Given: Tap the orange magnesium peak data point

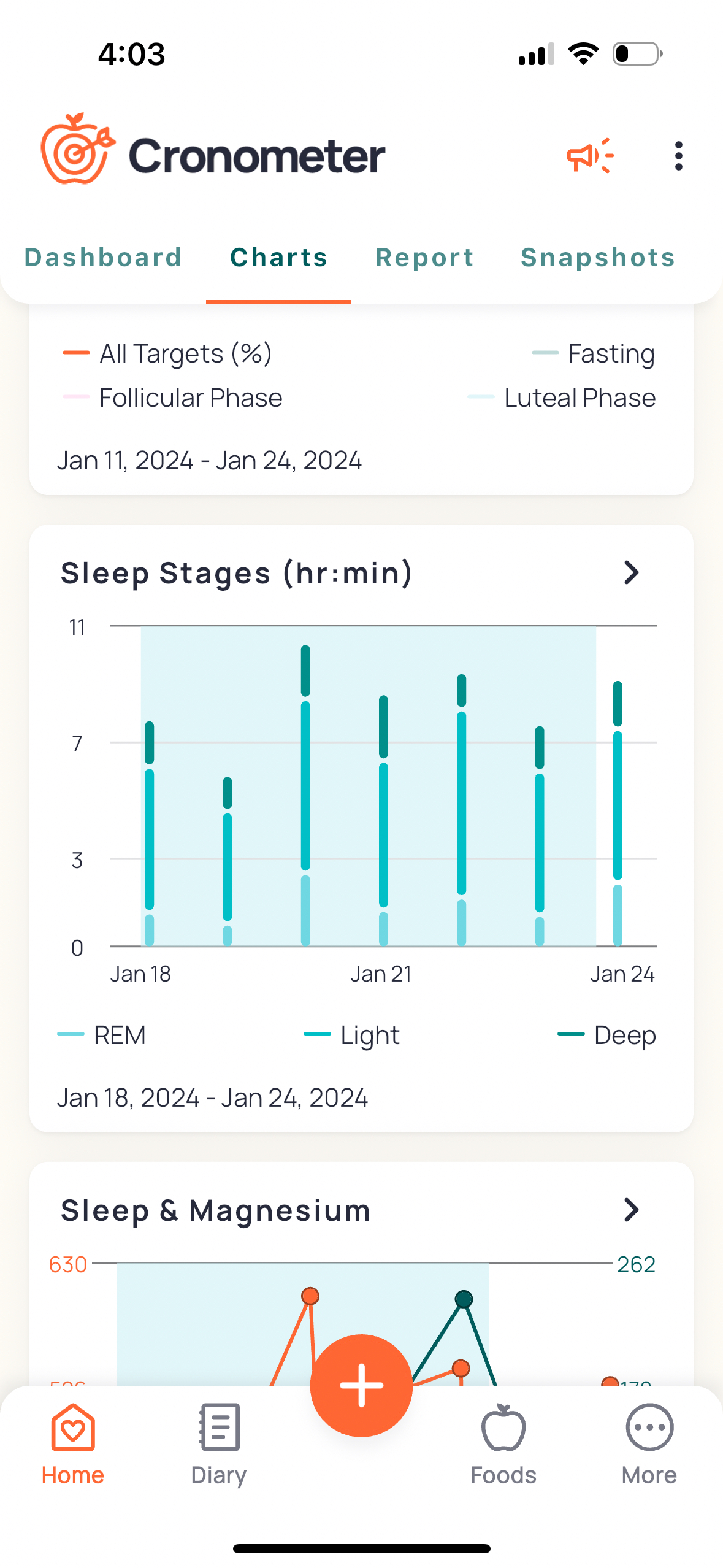Looking at the screenshot, I should click(310, 1296).
